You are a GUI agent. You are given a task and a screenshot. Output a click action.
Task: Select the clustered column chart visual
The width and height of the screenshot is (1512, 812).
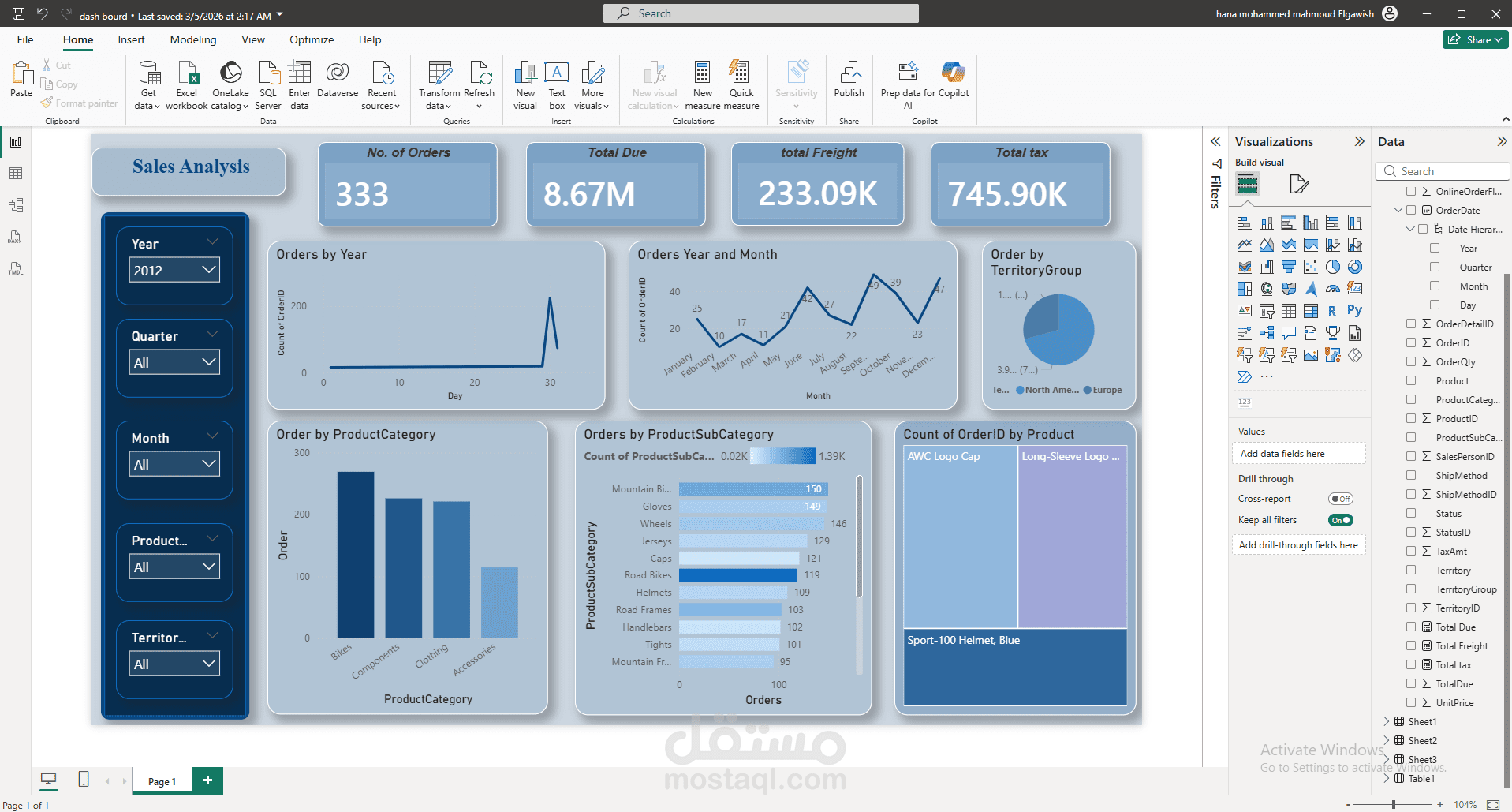point(1311,223)
